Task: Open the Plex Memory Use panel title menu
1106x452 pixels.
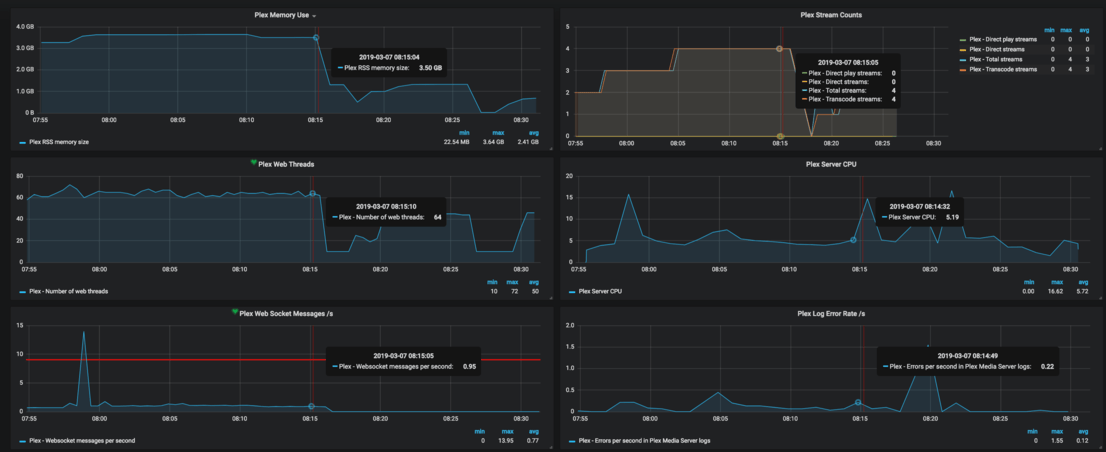Action: [281, 15]
